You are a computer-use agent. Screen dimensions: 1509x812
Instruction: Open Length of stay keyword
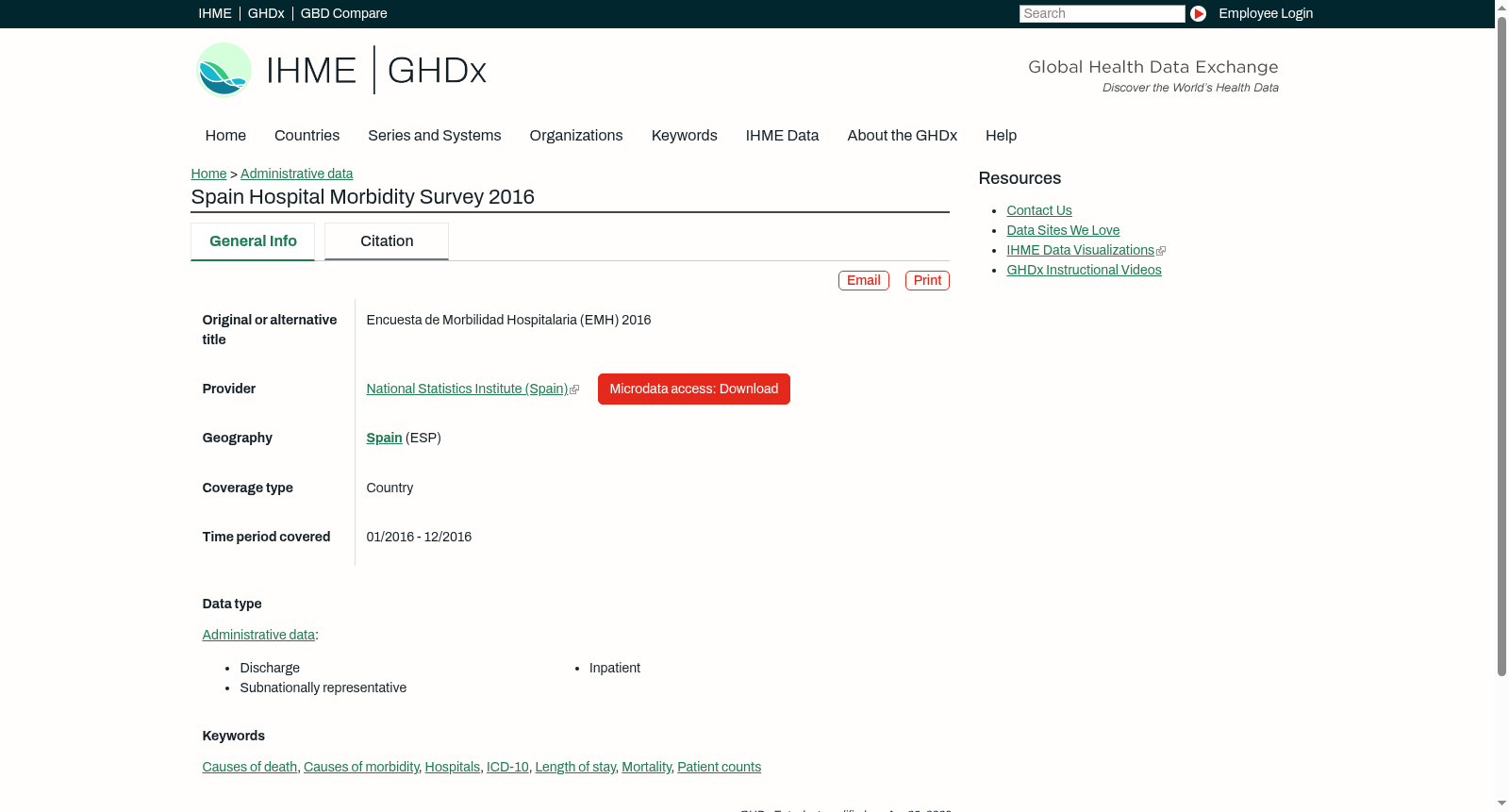(575, 767)
